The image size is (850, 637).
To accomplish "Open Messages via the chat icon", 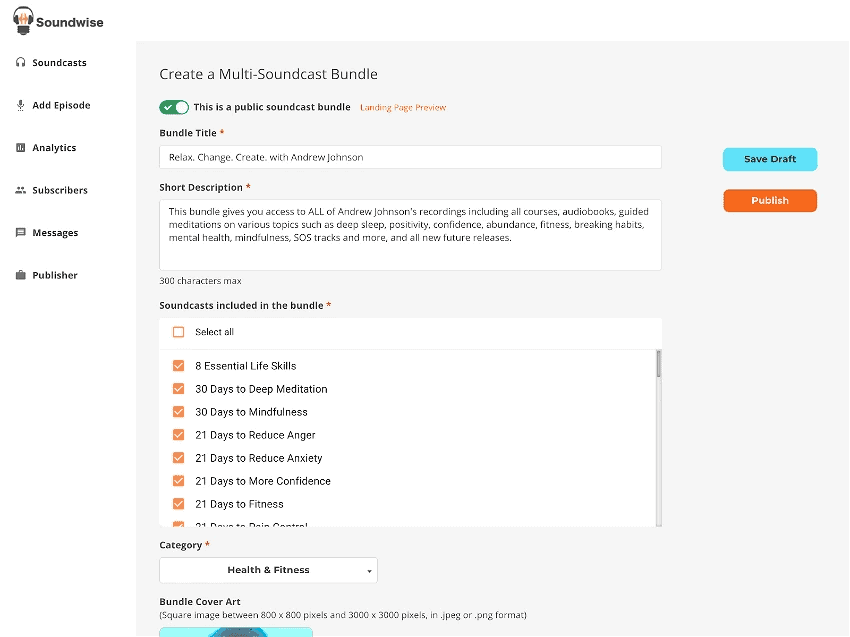I will coord(20,233).
